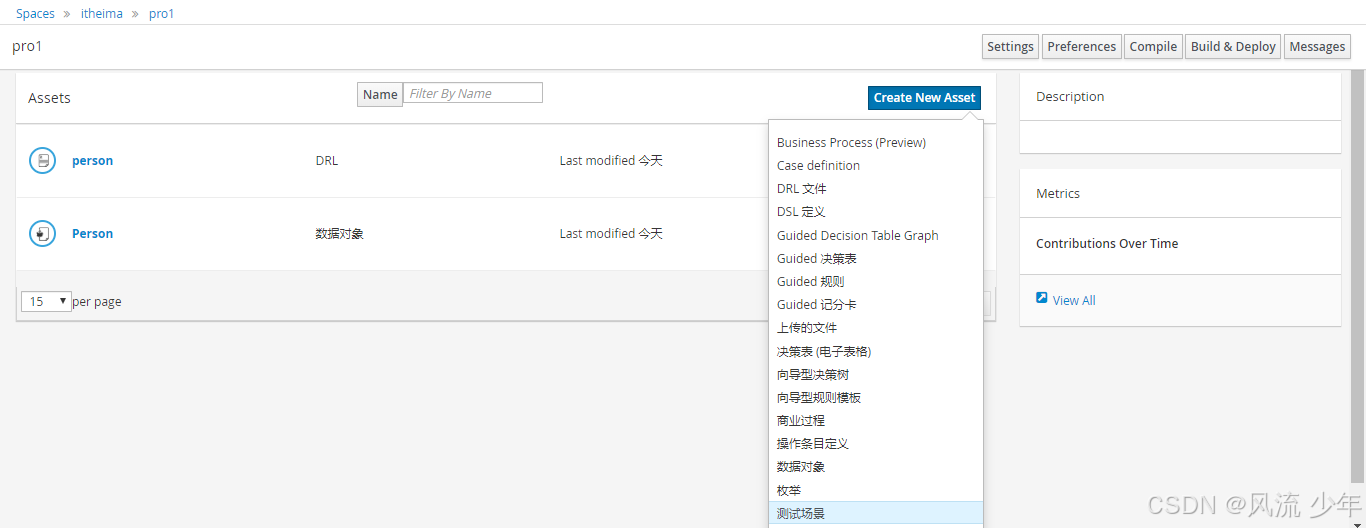Image resolution: width=1366 pixels, height=528 pixels.
Task: Click the Build & Deploy button
Action: coord(1233,46)
